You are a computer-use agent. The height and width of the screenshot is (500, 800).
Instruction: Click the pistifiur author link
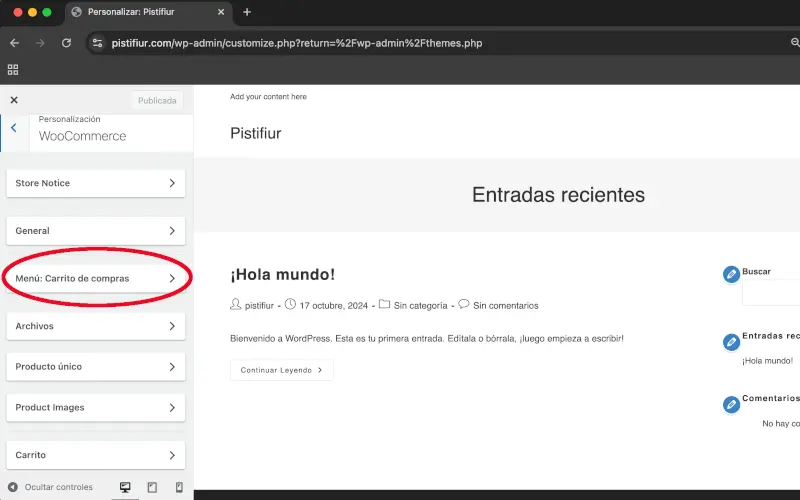point(259,306)
